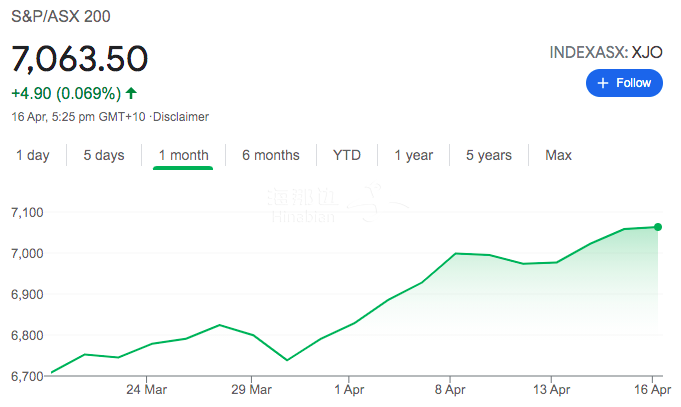Image resolution: width=681 pixels, height=407 pixels.
Task: Click the S&P/ASX 200 title
Action: (x=61, y=17)
